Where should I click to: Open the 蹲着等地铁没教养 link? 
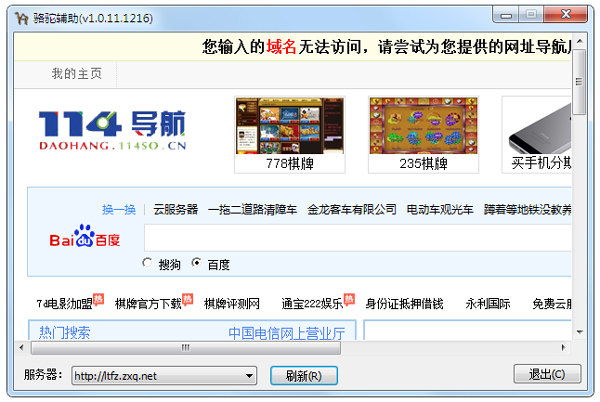(x=527, y=210)
